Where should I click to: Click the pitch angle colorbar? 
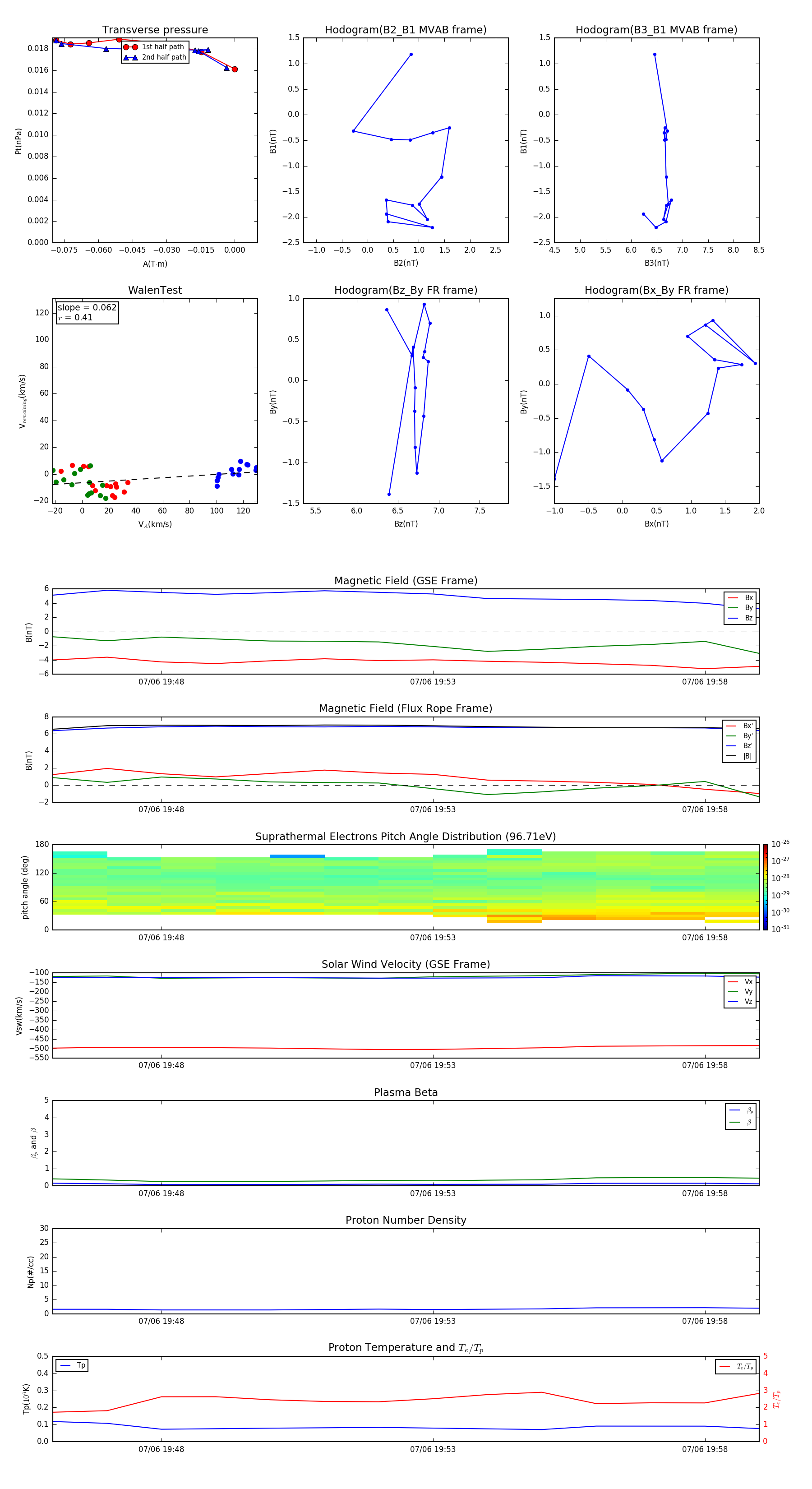[x=765, y=887]
